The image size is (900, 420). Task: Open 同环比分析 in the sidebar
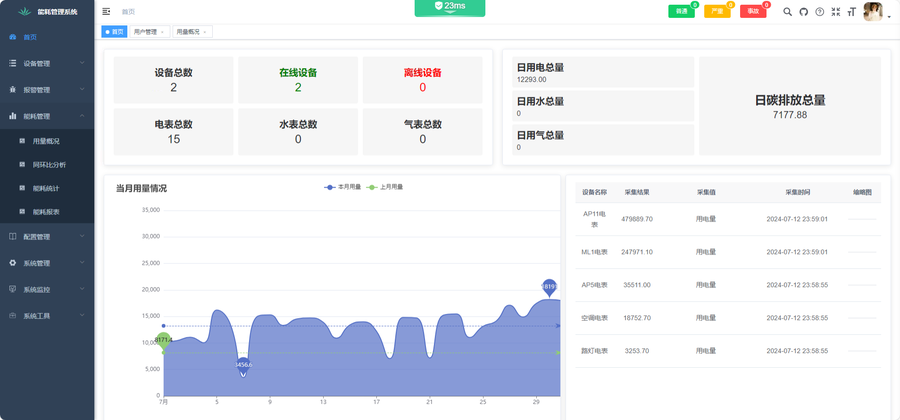point(49,165)
